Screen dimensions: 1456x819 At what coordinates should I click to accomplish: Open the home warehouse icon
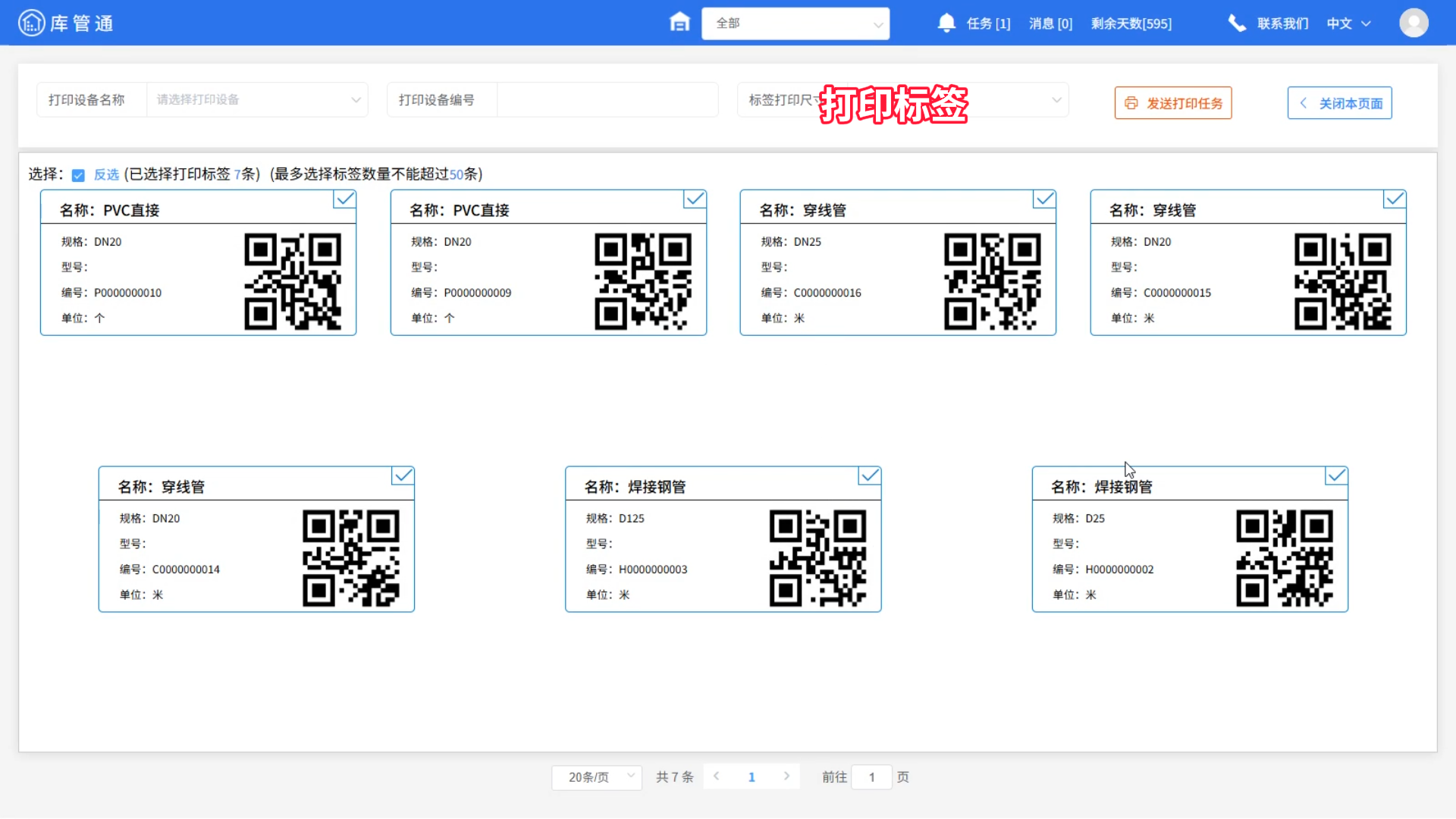pyautogui.click(x=680, y=22)
